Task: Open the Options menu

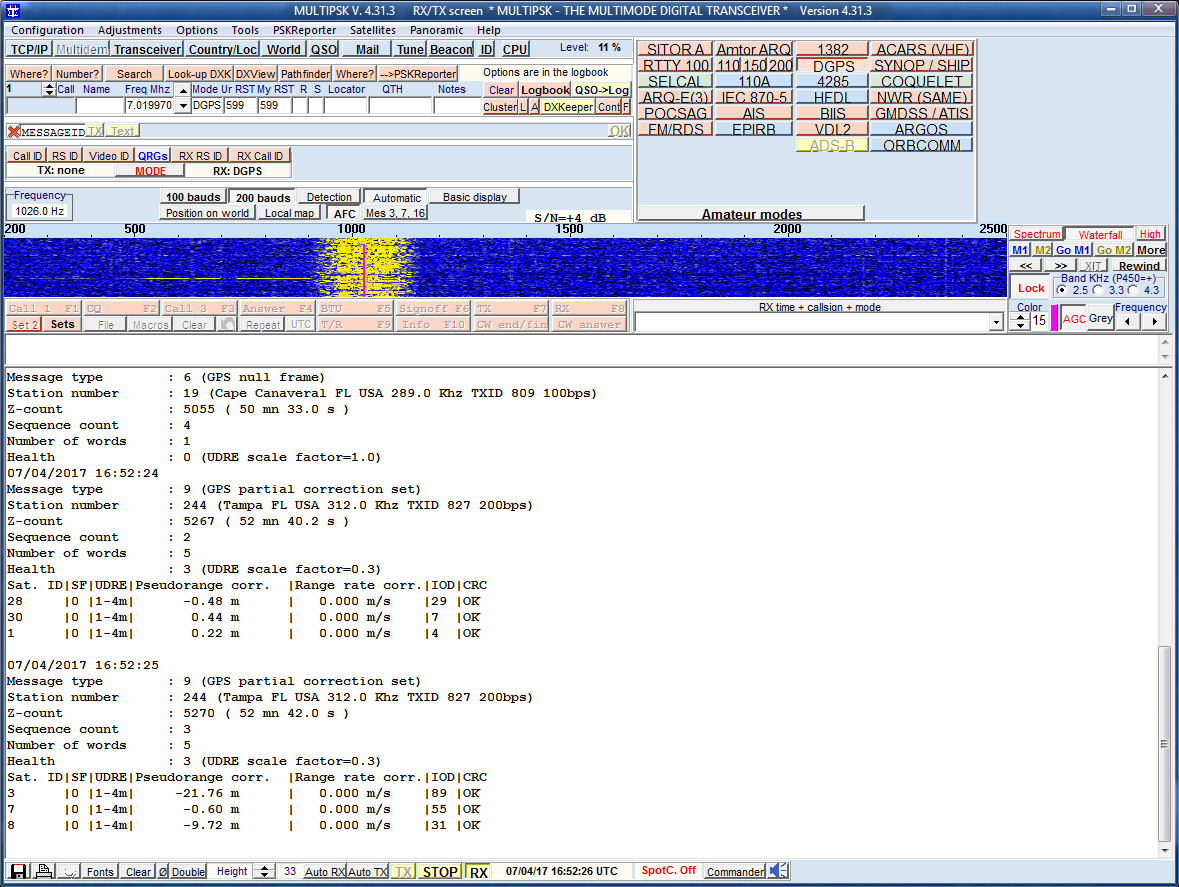Action: click(x=197, y=30)
